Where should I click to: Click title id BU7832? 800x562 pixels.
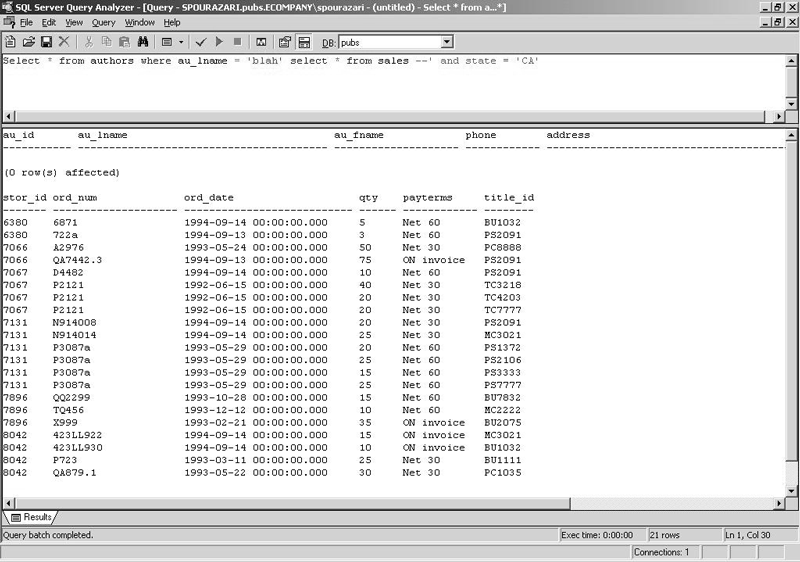coord(503,397)
